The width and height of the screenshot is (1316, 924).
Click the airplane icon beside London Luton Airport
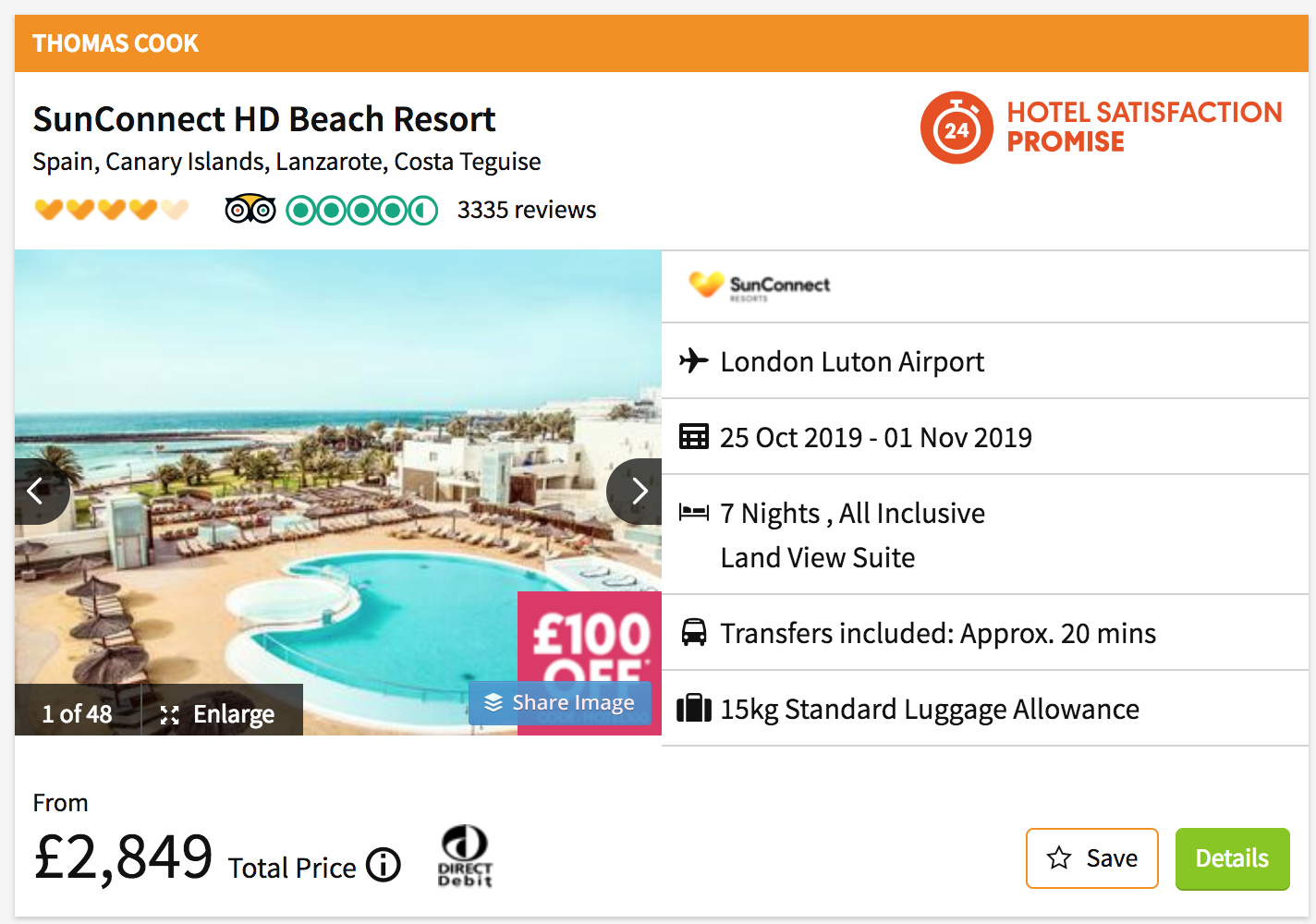[x=693, y=360]
